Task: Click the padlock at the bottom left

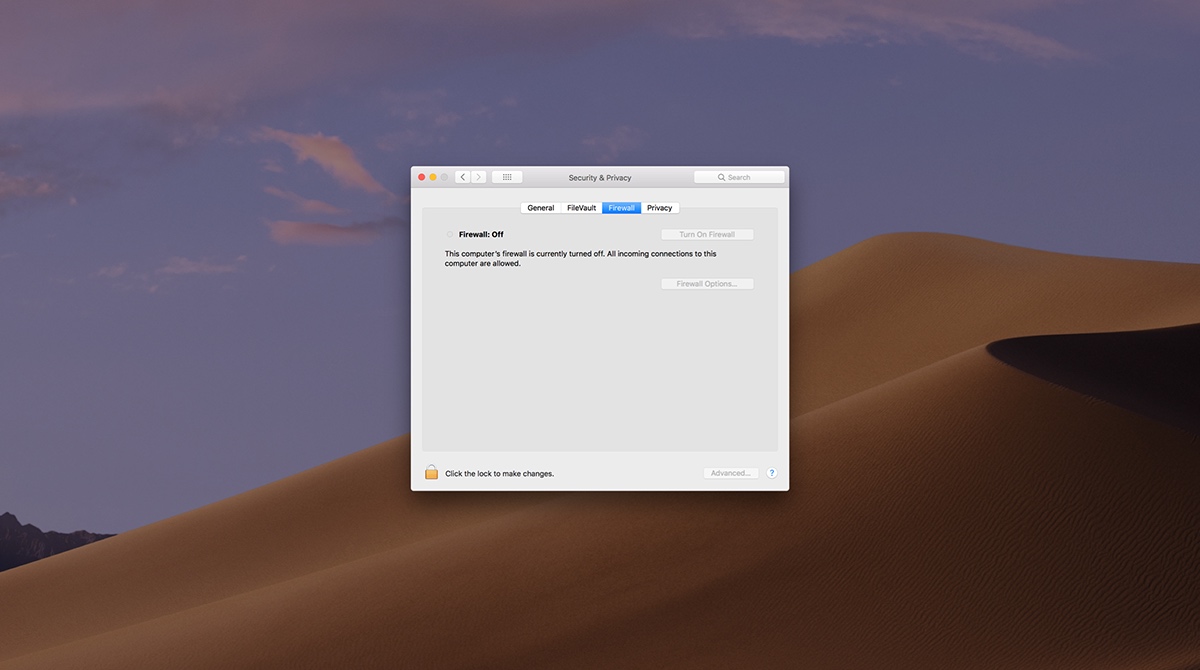Action: 431,471
